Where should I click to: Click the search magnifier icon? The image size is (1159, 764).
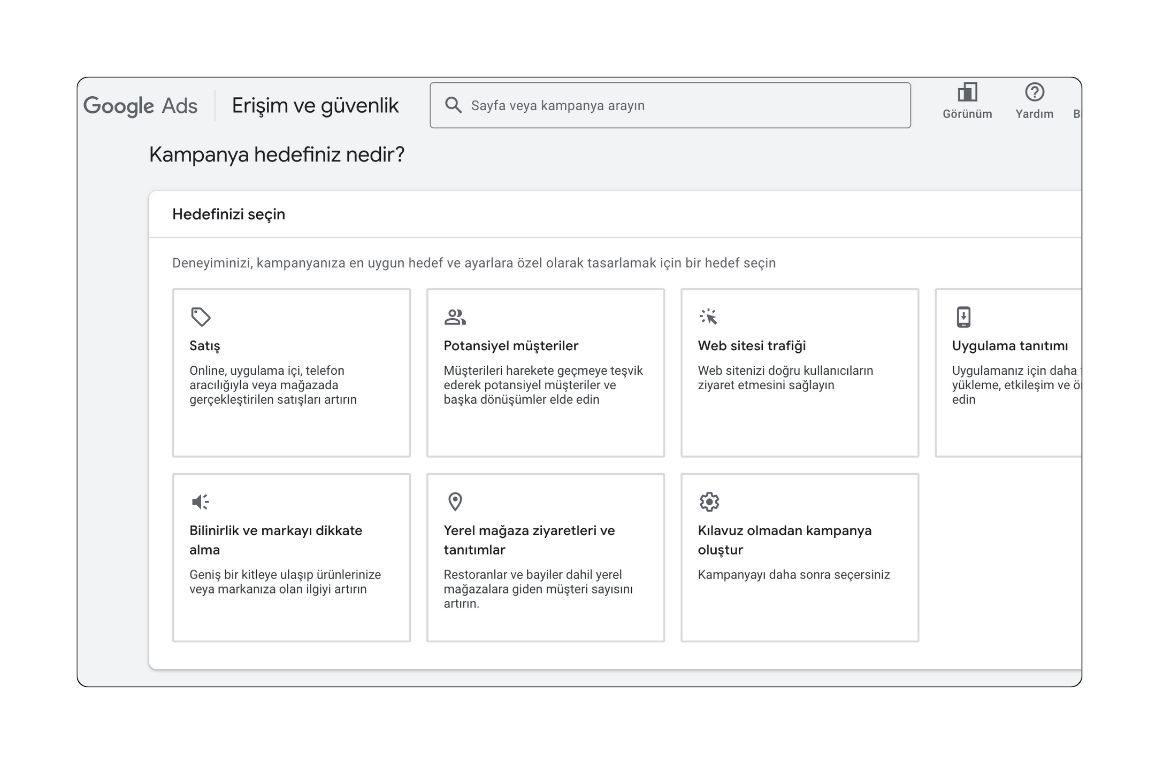click(x=453, y=104)
